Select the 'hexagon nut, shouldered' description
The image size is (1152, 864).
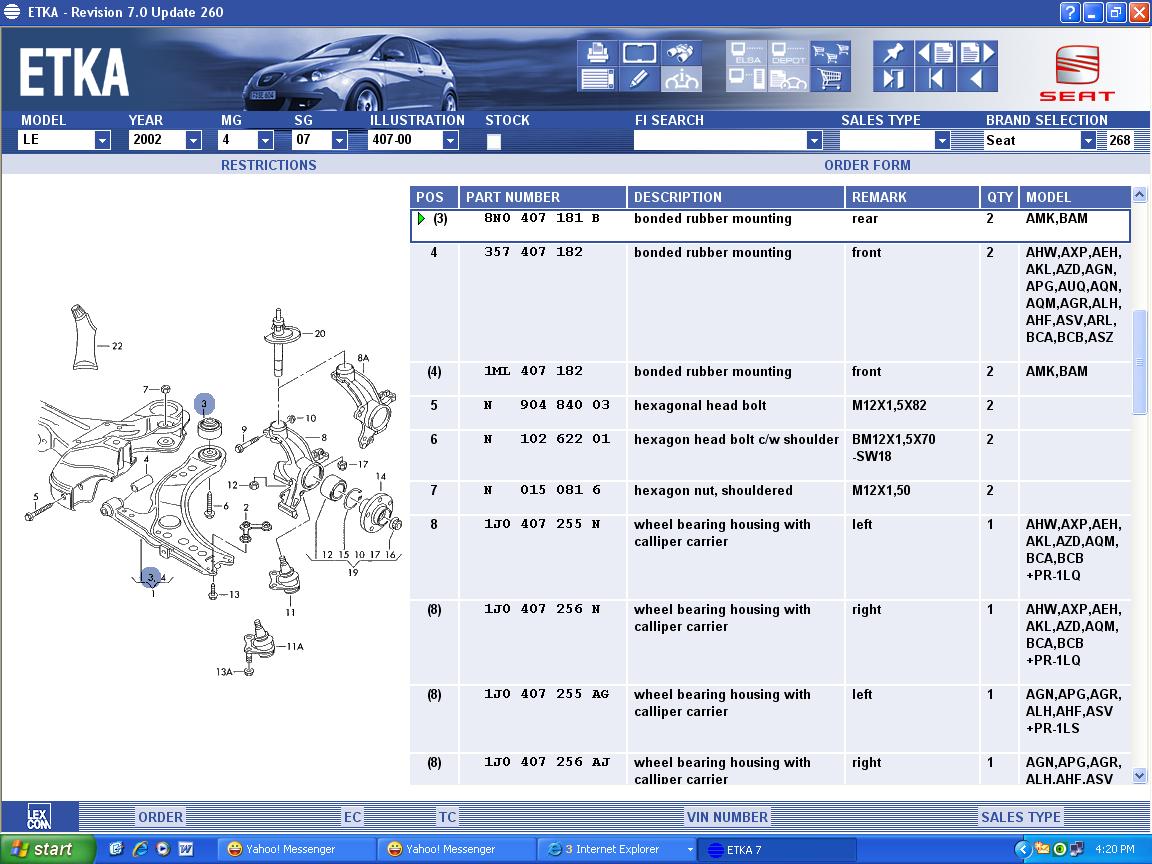pos(713,491)
